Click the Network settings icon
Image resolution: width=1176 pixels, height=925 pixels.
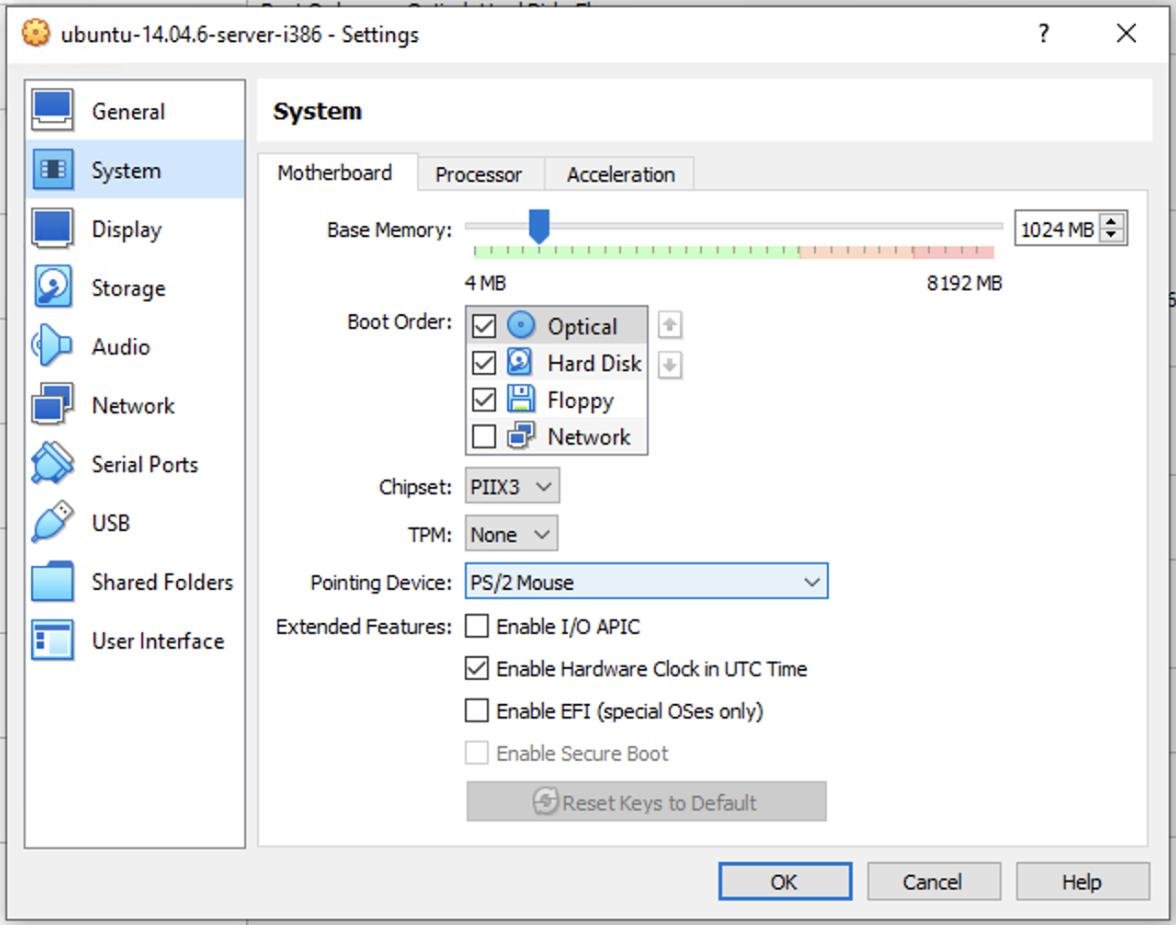point(52,406)
